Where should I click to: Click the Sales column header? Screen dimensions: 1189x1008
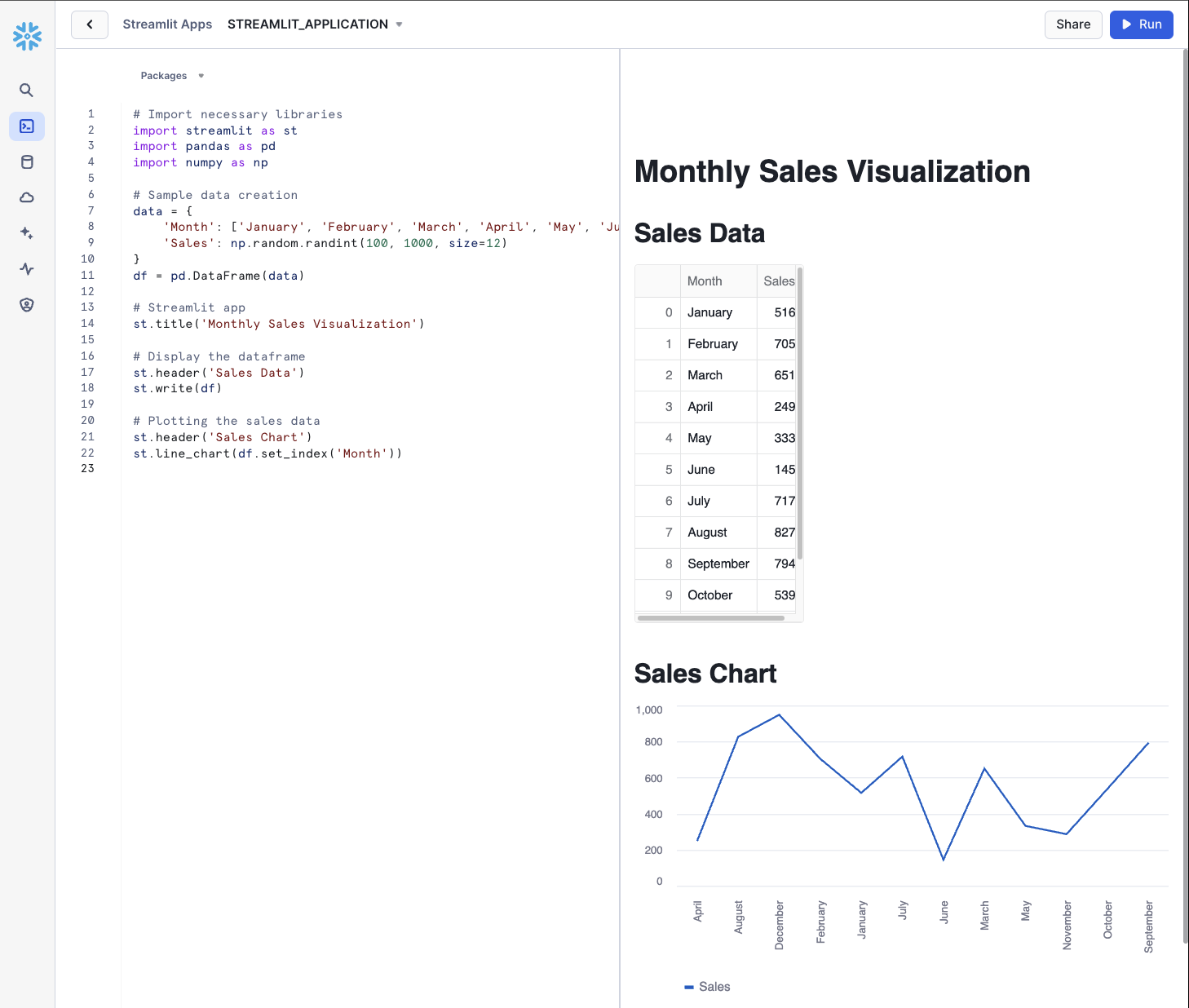(x=777, y=281)
